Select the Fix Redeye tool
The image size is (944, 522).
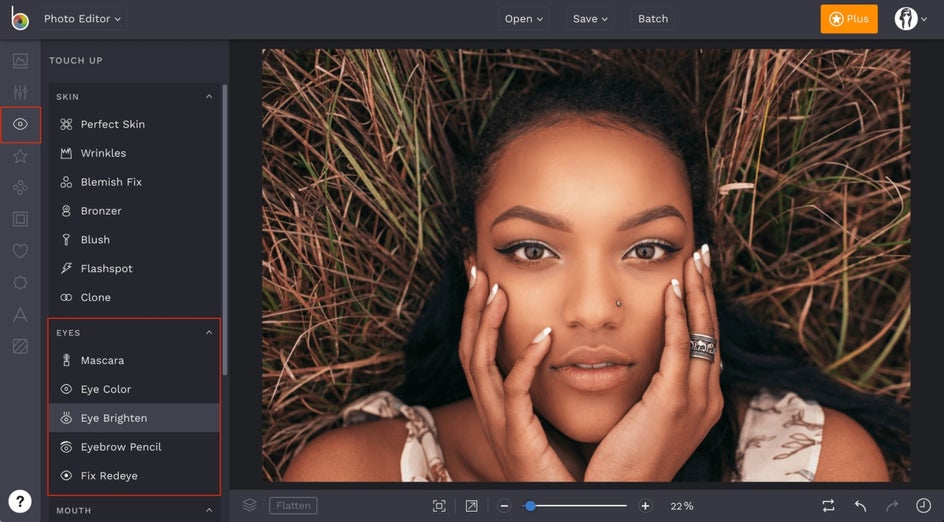pyautogui.click(x=134, y=476)
